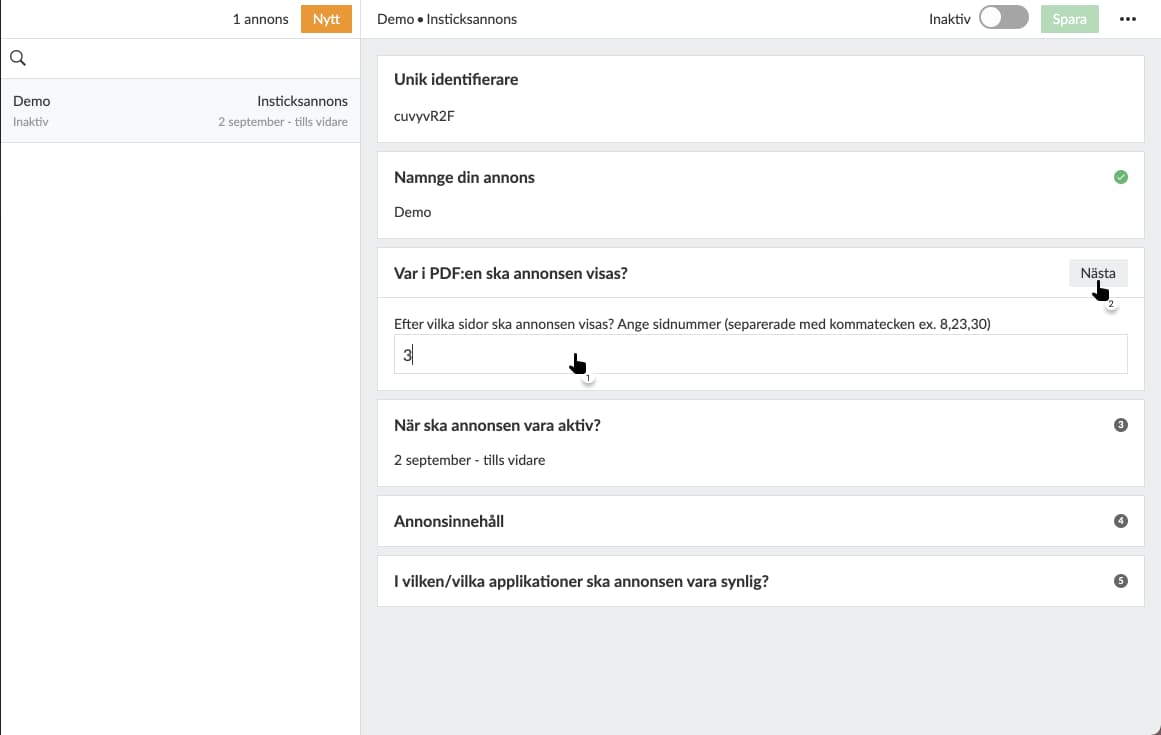The image size is (1161, 735).
Task: Click the step 5 number badge
Action: point(1121,581)
